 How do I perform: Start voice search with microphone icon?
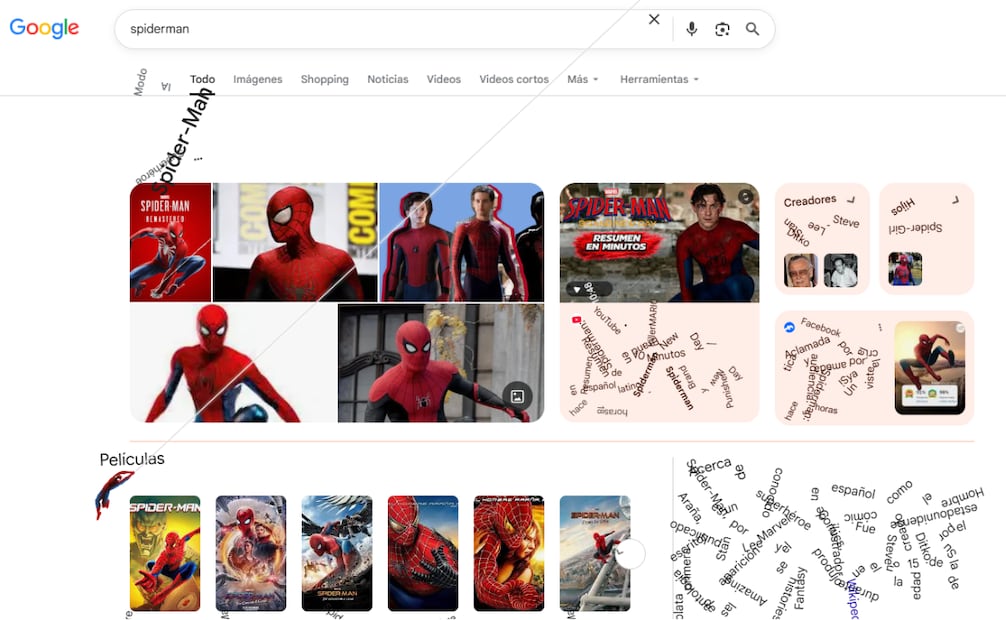[x=691, y=29]
